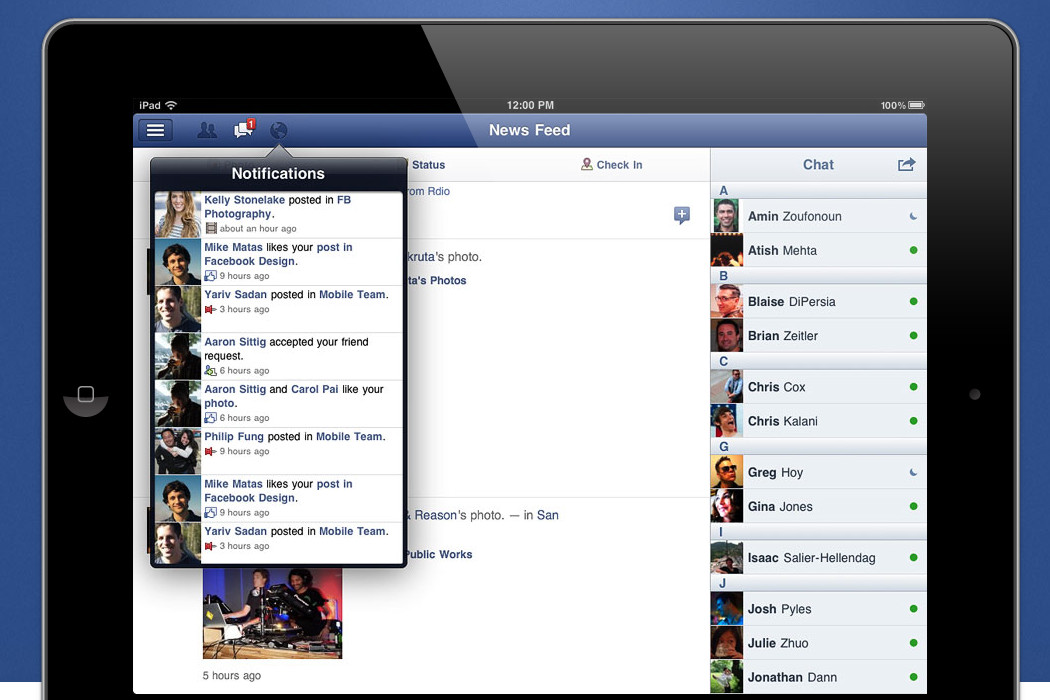Chat with Gina Jones
1050x700 pixels.
[x=818, y=506]
